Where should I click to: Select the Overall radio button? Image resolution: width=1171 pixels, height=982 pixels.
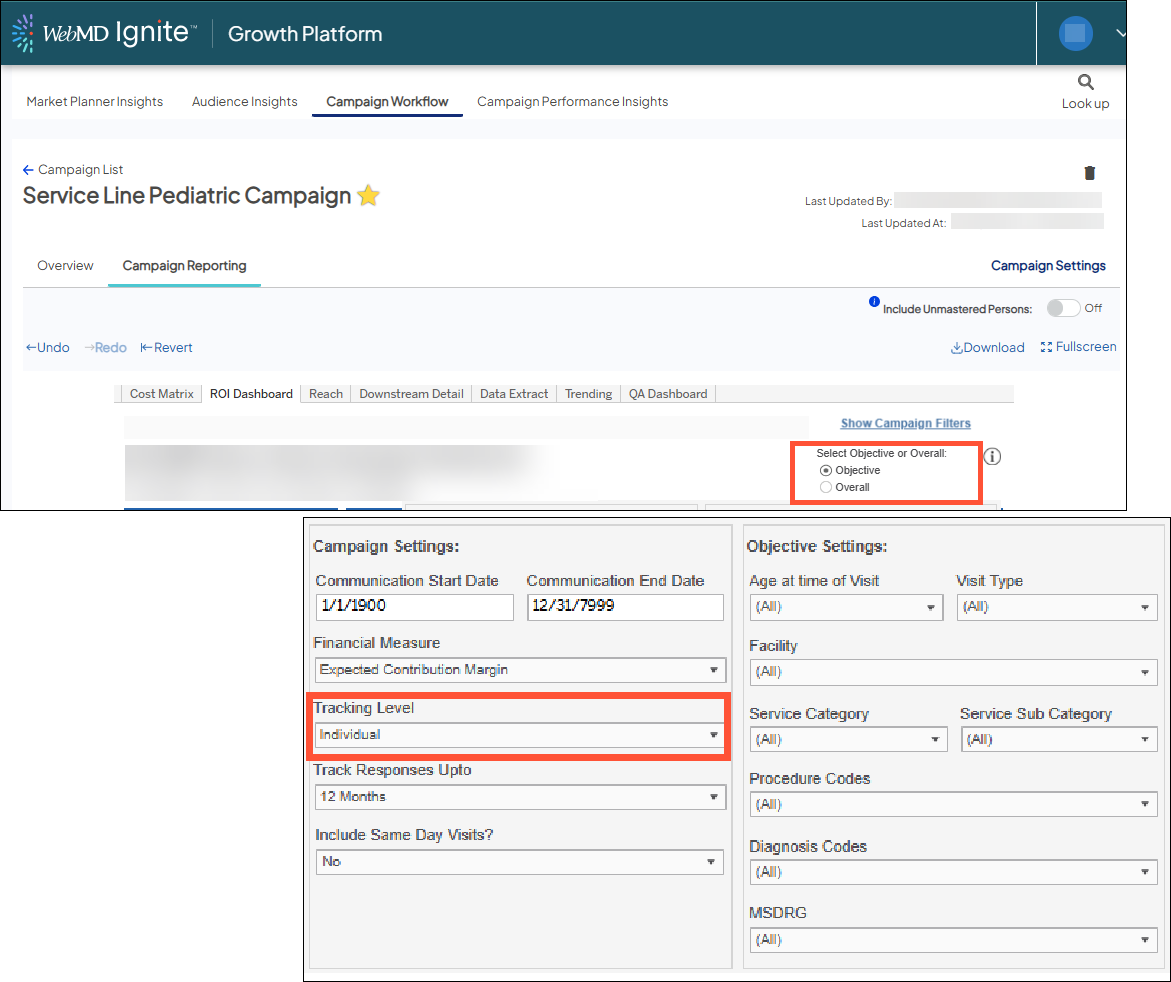826,487
